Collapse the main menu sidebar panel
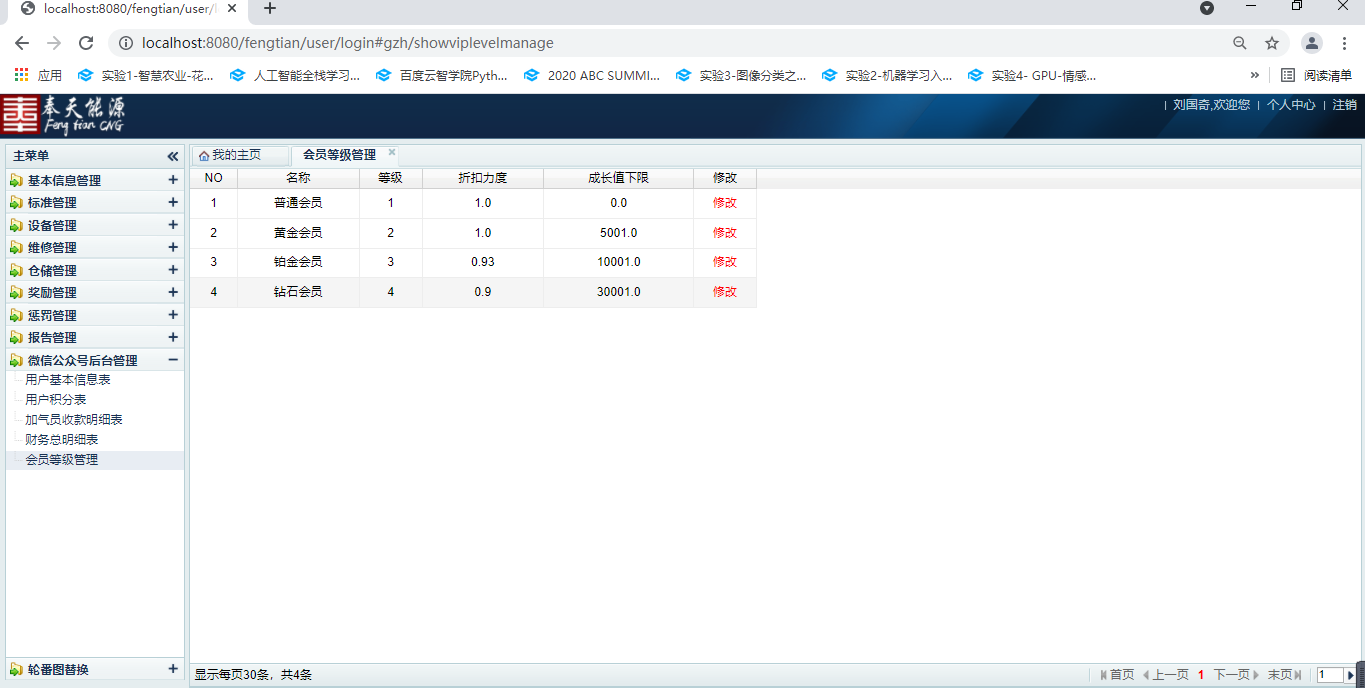The height and width of the screenshot is (688, 1365). 172,156
